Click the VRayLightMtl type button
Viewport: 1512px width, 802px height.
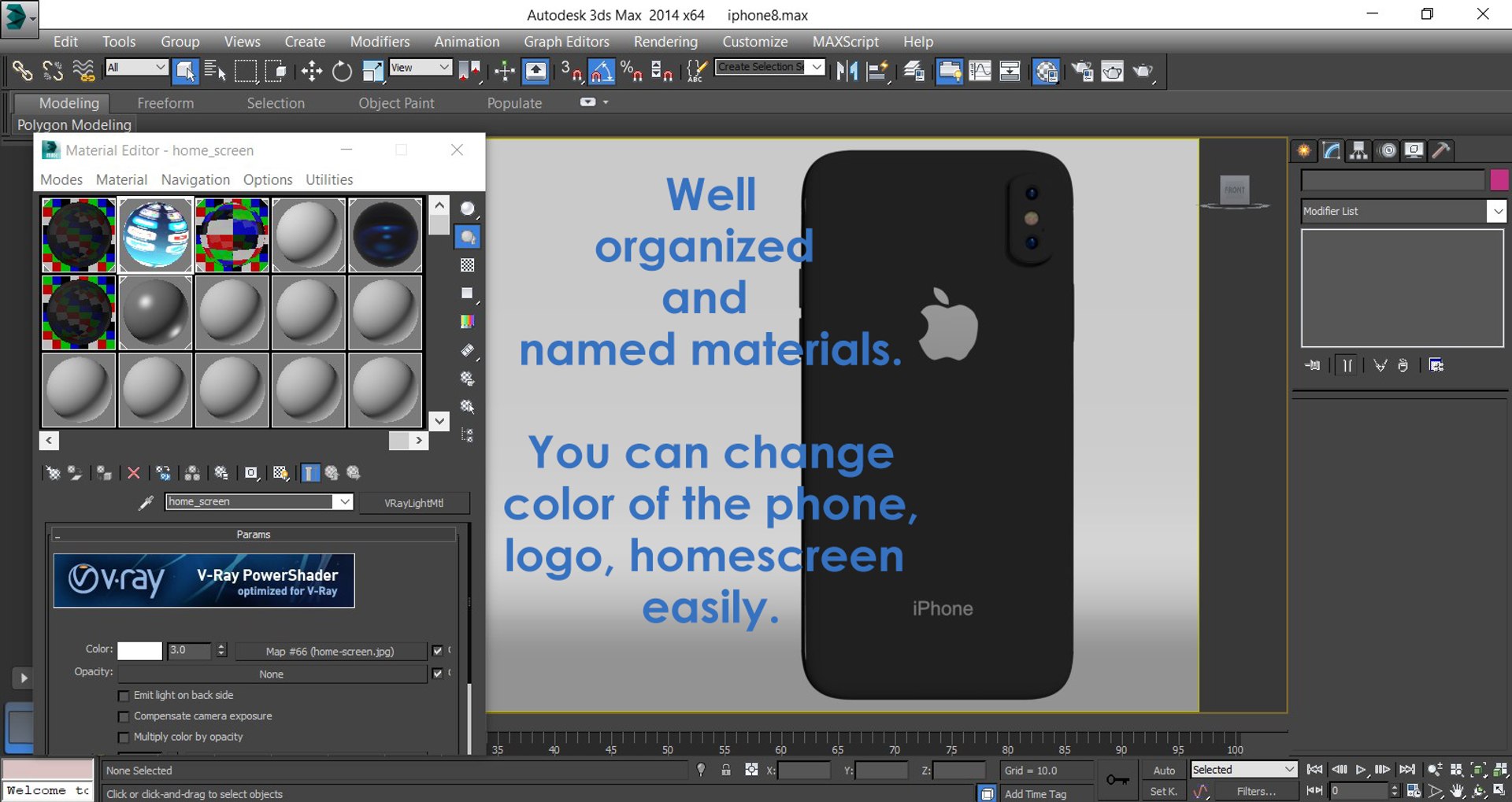point(414,503)
